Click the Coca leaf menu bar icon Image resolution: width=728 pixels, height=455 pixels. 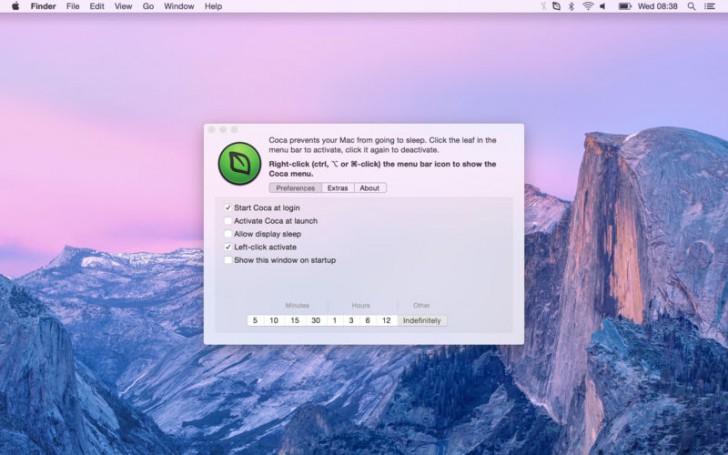556,6
